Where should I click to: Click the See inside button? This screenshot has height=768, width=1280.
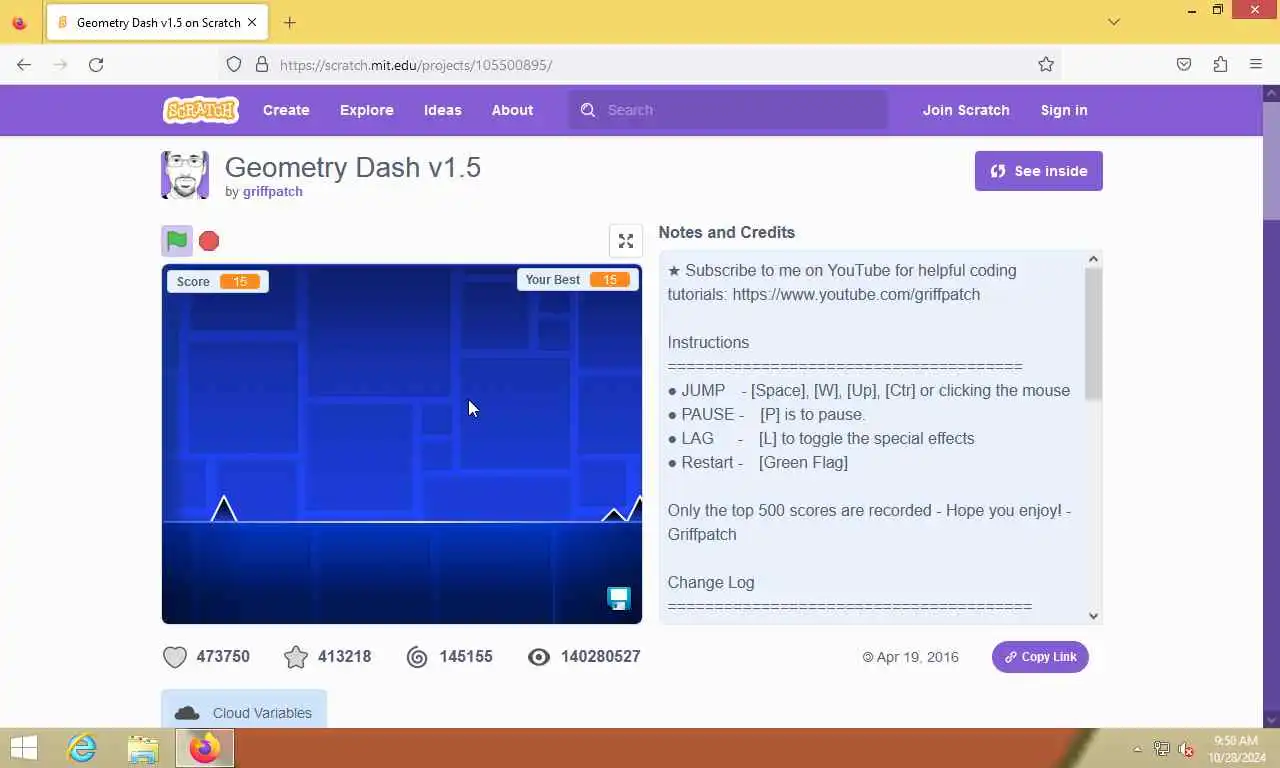1039,171
